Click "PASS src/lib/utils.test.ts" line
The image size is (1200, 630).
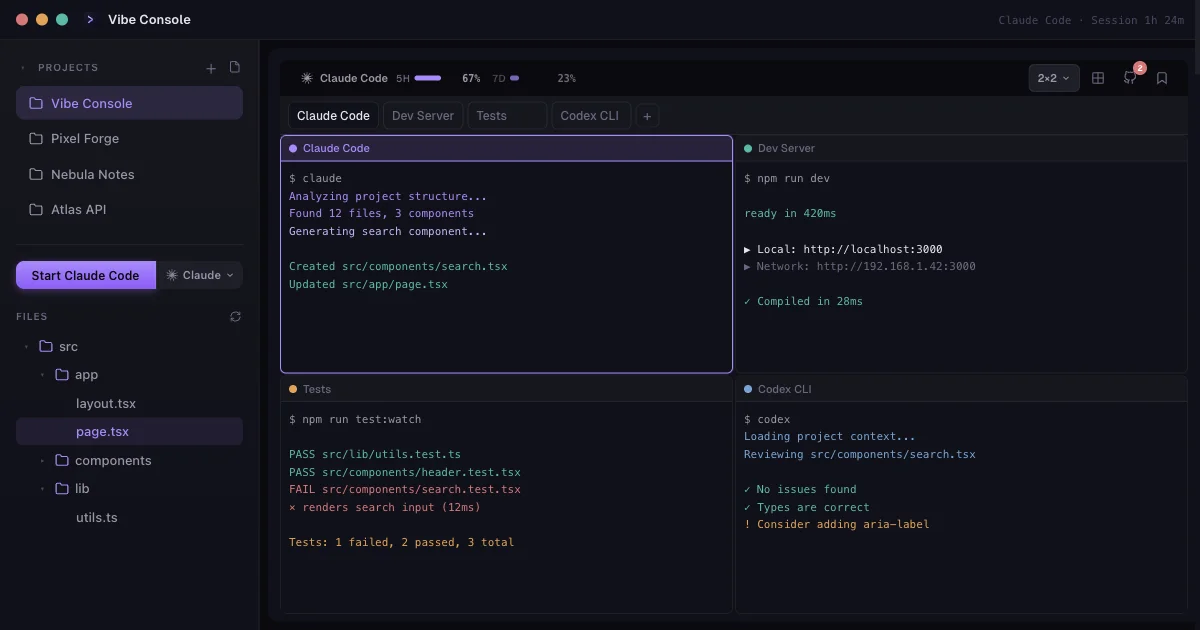click(375, 454)
